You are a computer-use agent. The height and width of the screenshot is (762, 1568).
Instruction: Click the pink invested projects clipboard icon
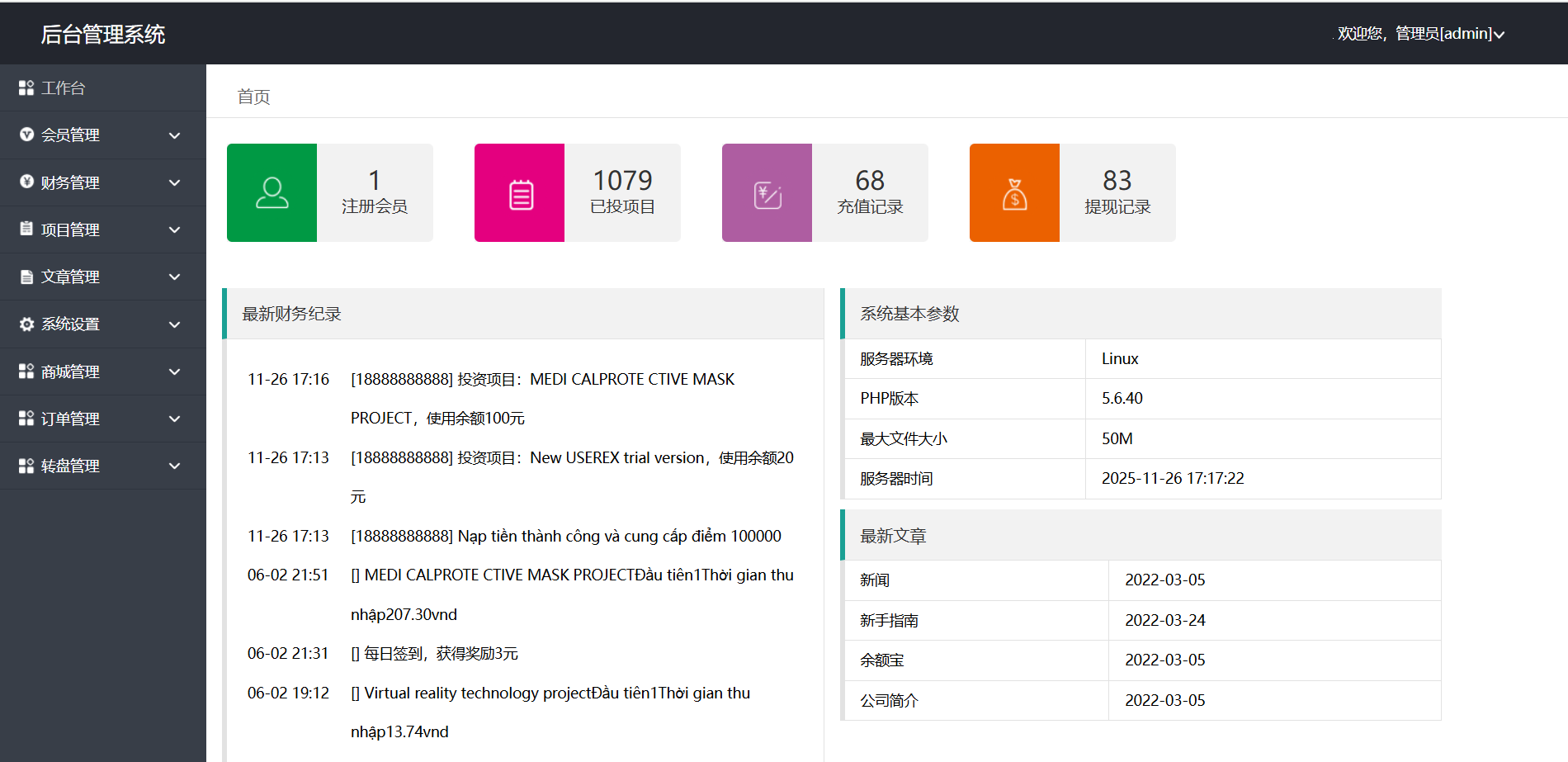click(x=520, y=194)
